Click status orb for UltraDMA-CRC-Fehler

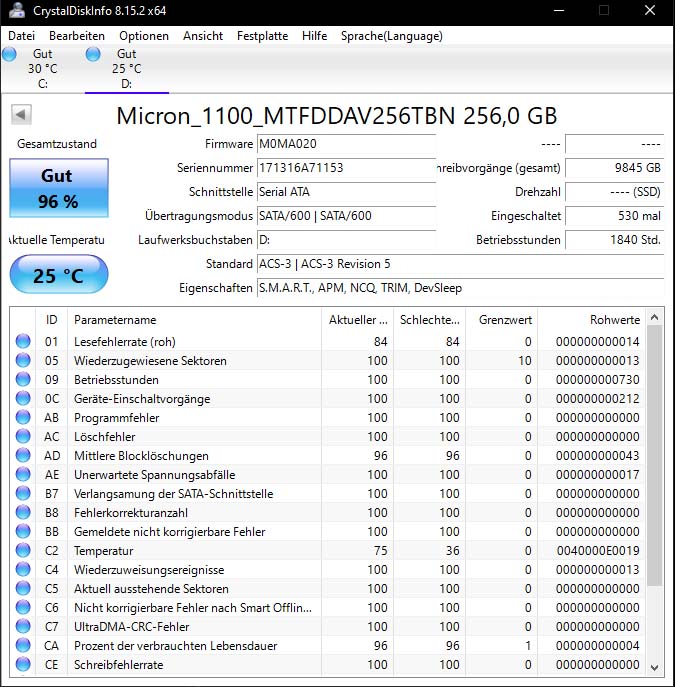coord(23,626)
